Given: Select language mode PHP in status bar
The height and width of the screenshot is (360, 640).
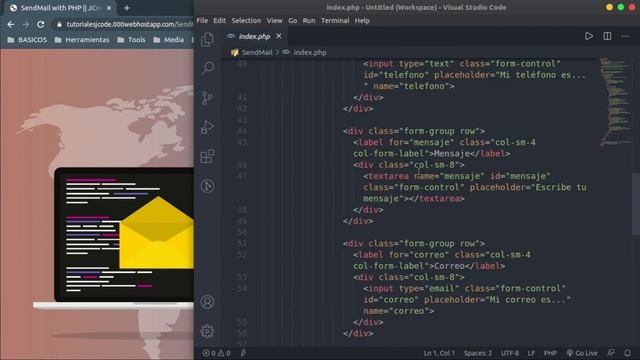Looking at the screenshot, I should pos(550,353).
